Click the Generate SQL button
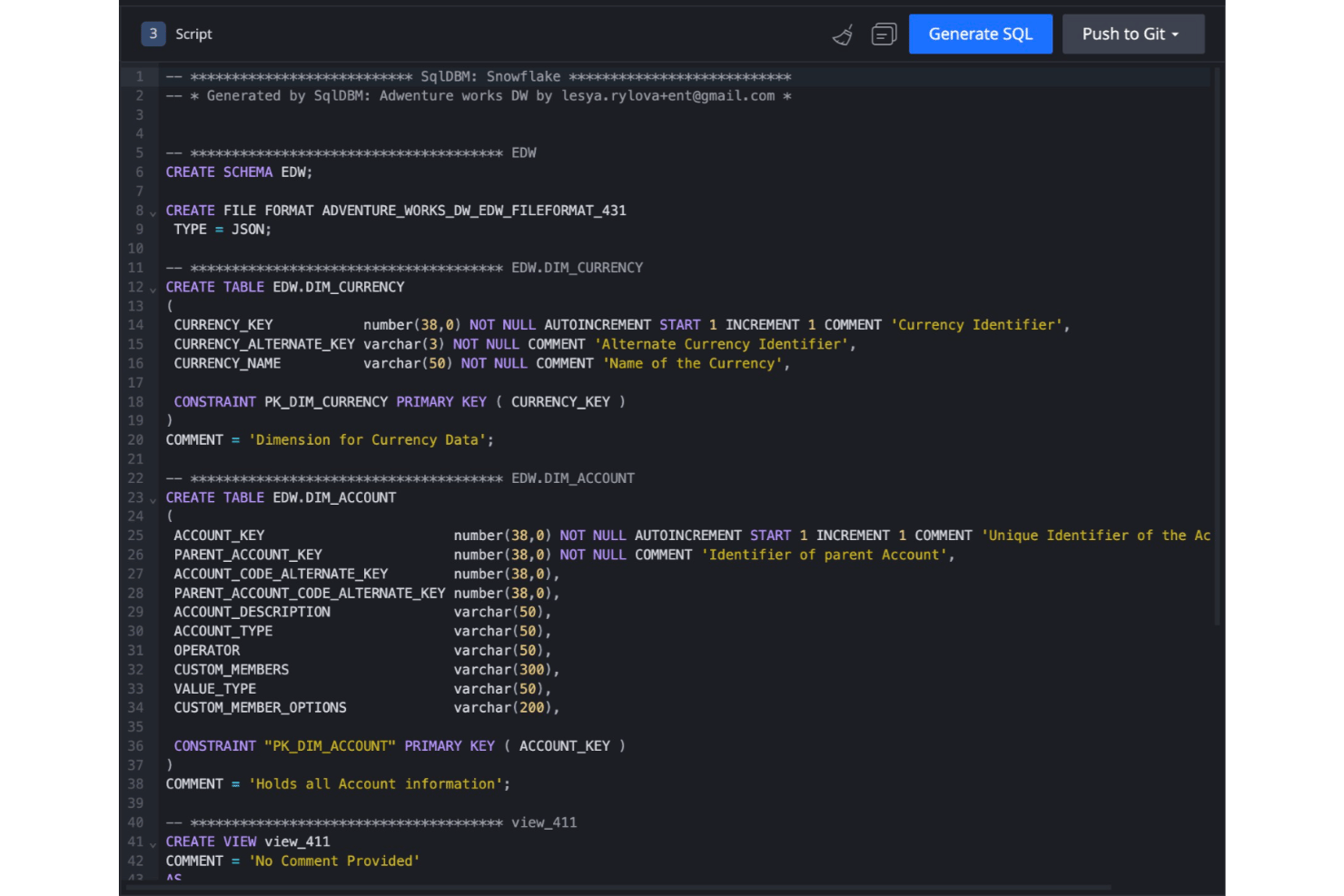Image resolution: width=1344 pixels, height=896 pixels. point(981,34)
